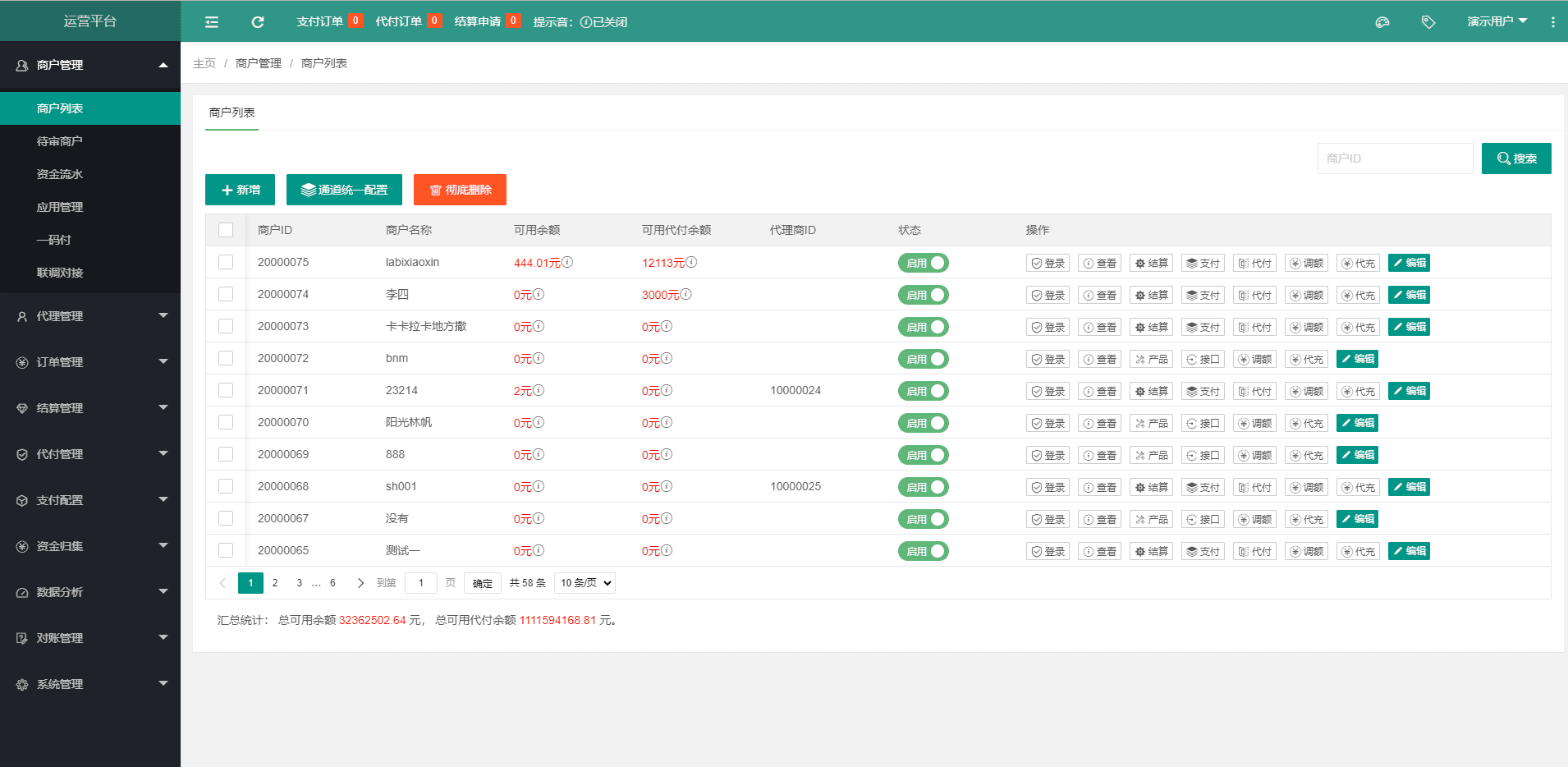Expand the 代理管理 sidebar menu
The width and height of the screenshot is (1568, 767).
[90, 316]
